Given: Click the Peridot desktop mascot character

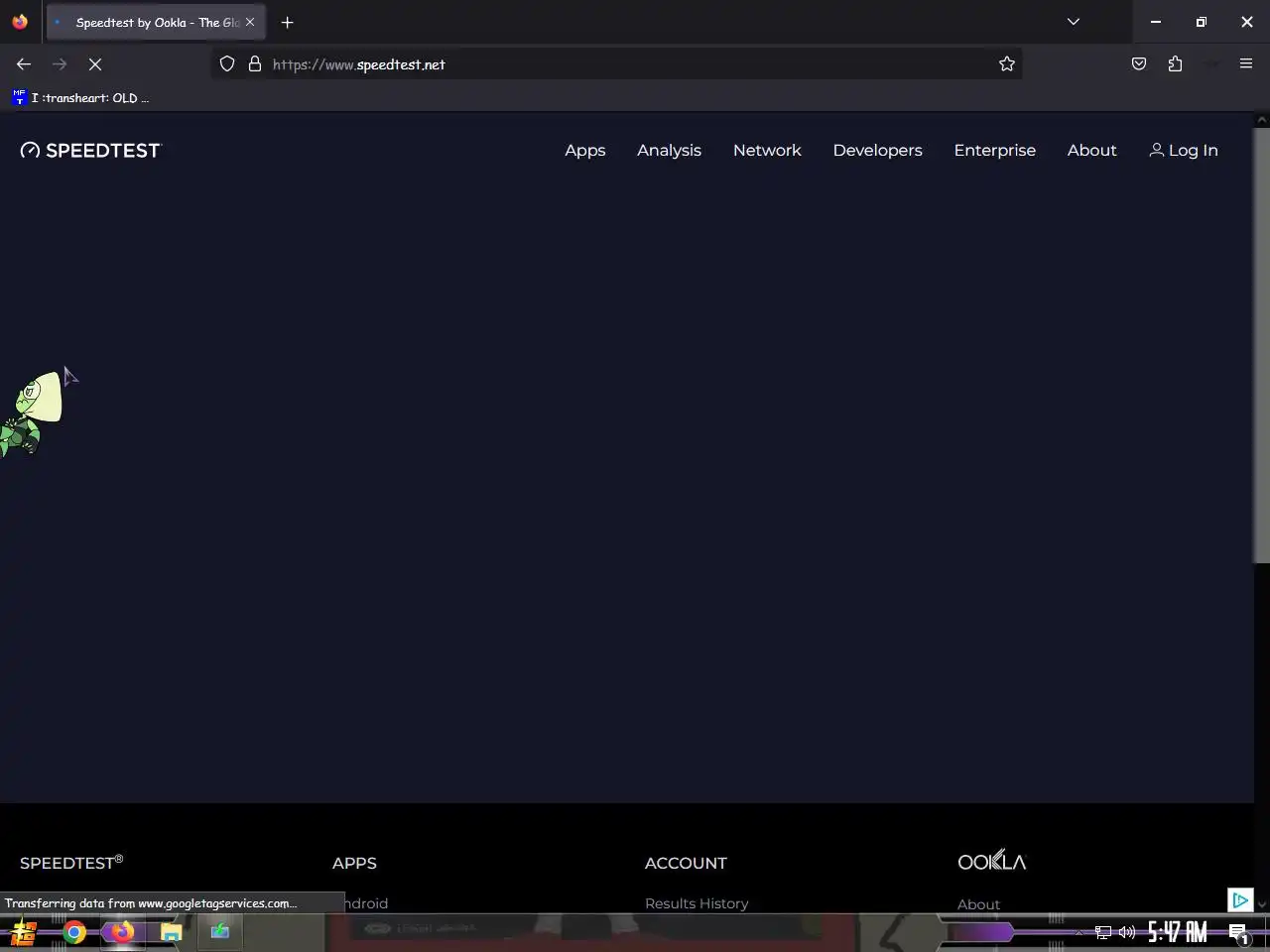Looking at the screenshot, I should tap(31, 414).
